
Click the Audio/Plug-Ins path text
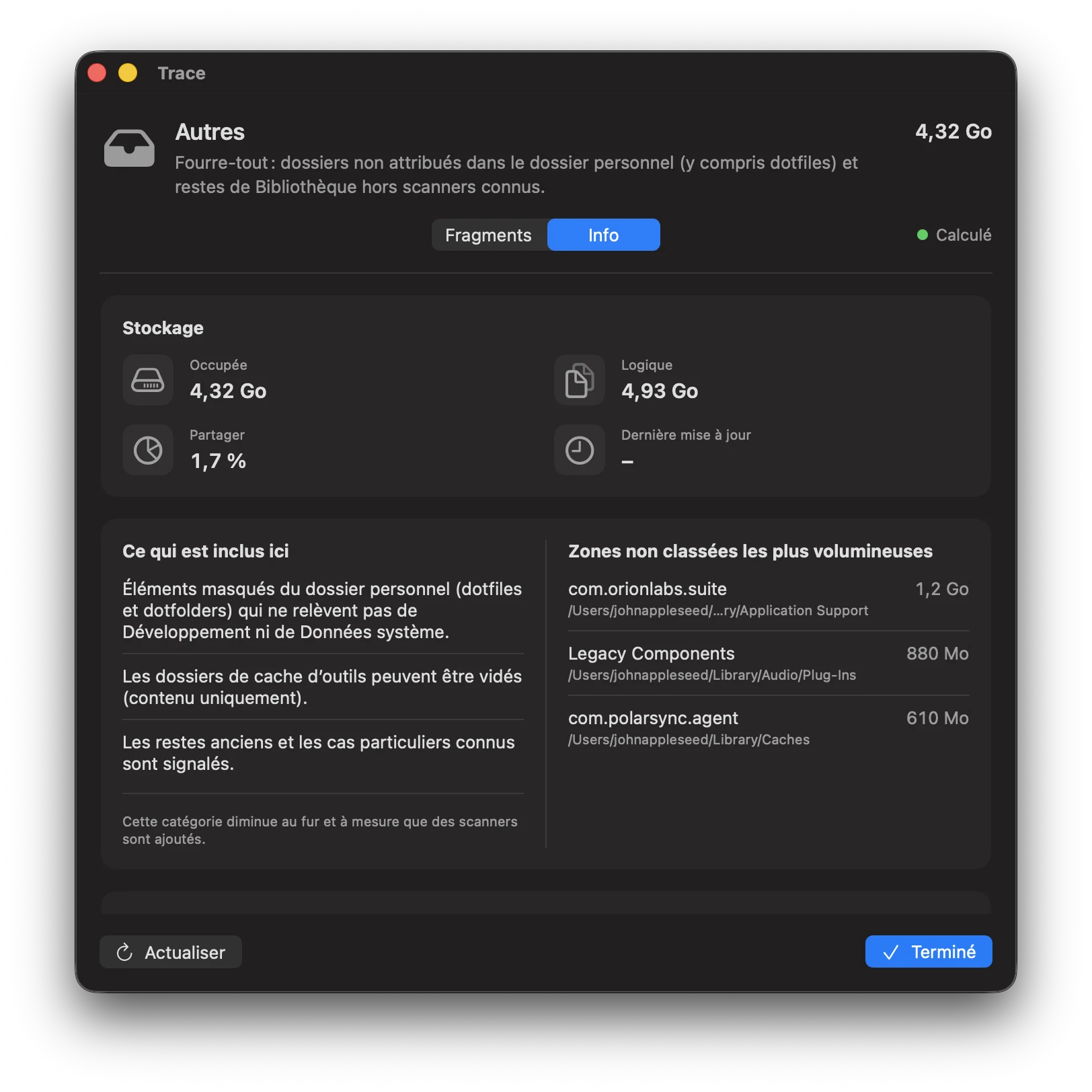click(x=712, y=675)
